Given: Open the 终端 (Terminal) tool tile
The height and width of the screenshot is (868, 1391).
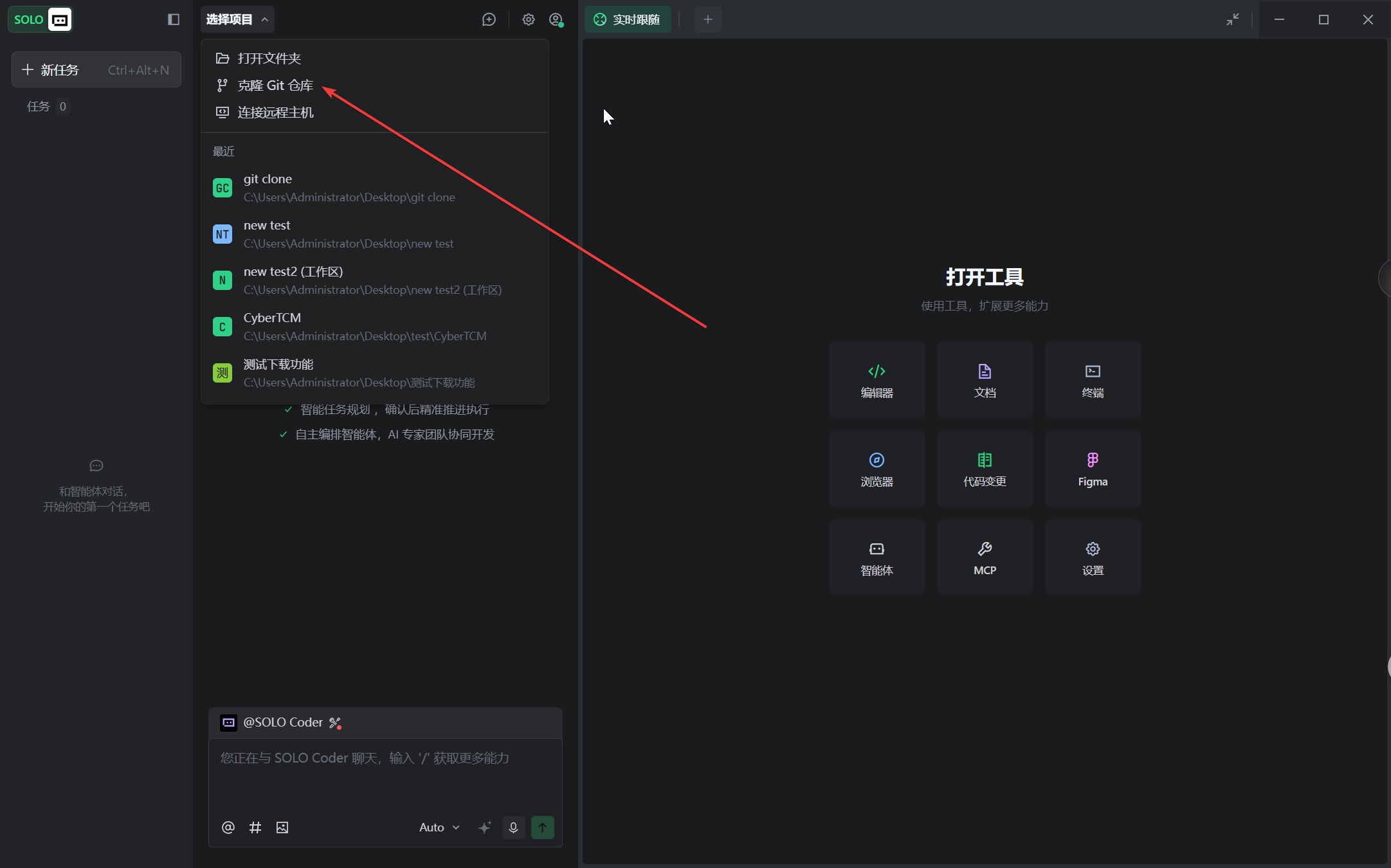Looking at the screenshot, I should point(1093,380).
